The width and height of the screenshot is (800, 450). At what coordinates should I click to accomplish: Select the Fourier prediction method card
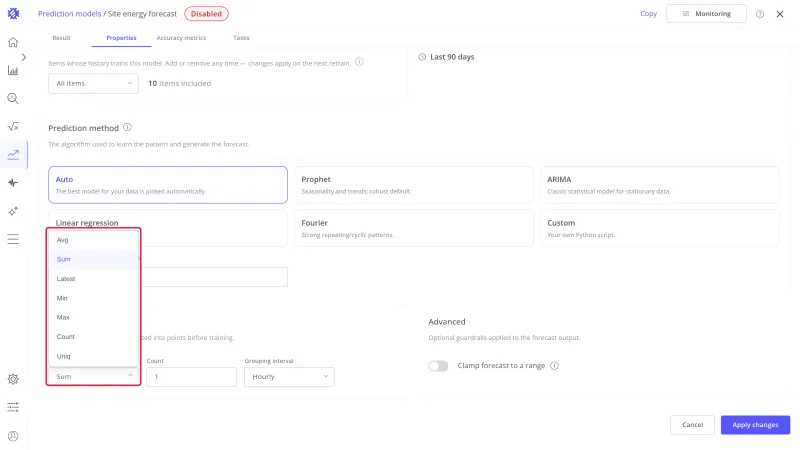tap(414, 228)
